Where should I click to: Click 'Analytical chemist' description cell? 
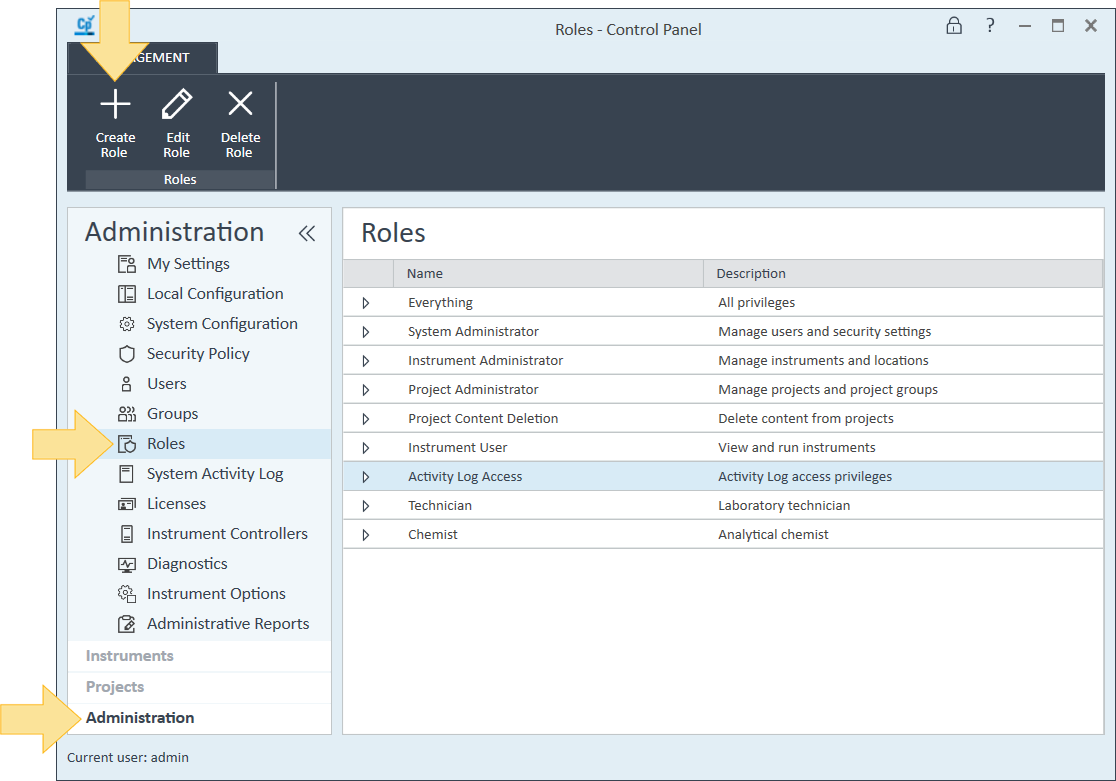coord(773,535)
